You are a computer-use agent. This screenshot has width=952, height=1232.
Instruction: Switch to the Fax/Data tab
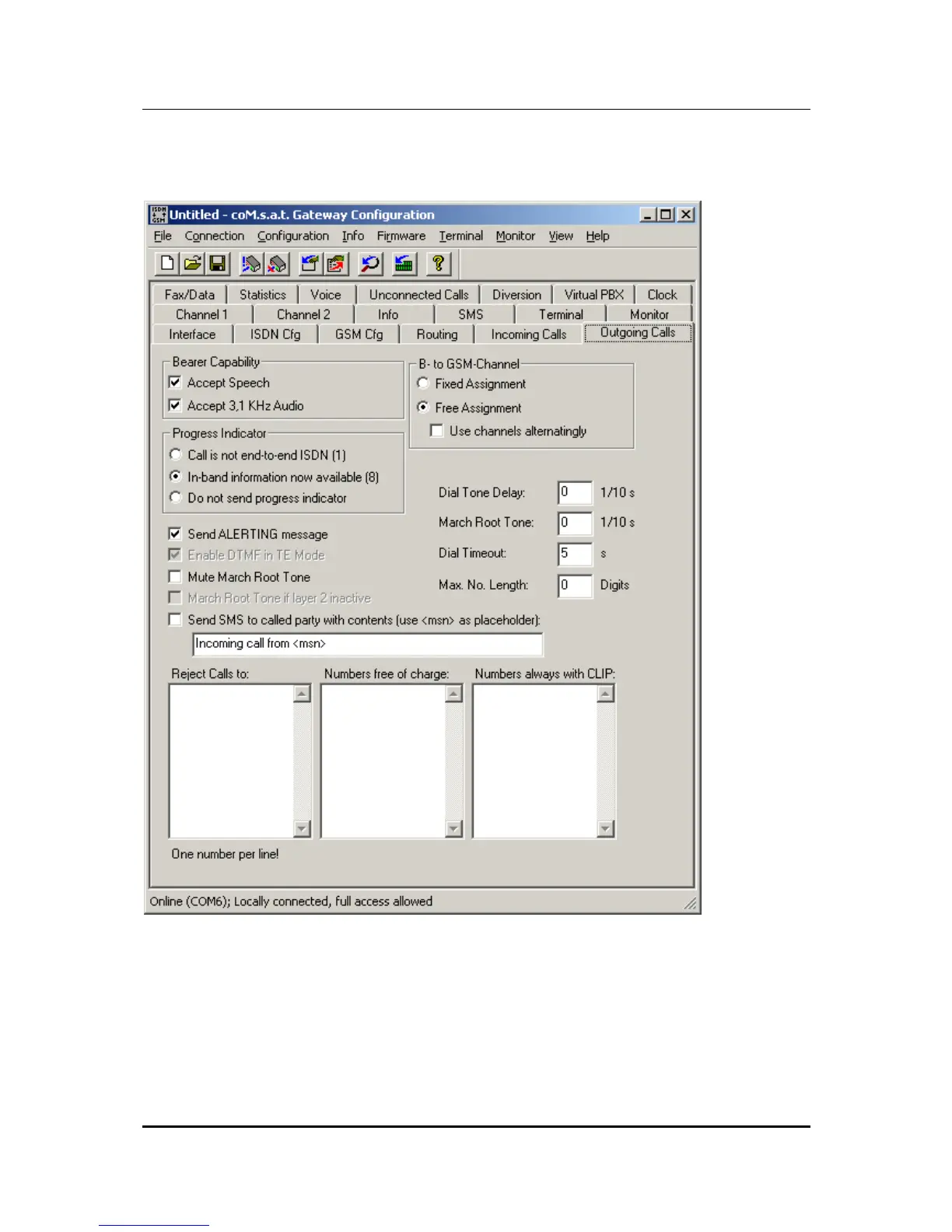[x=190, y=295]
